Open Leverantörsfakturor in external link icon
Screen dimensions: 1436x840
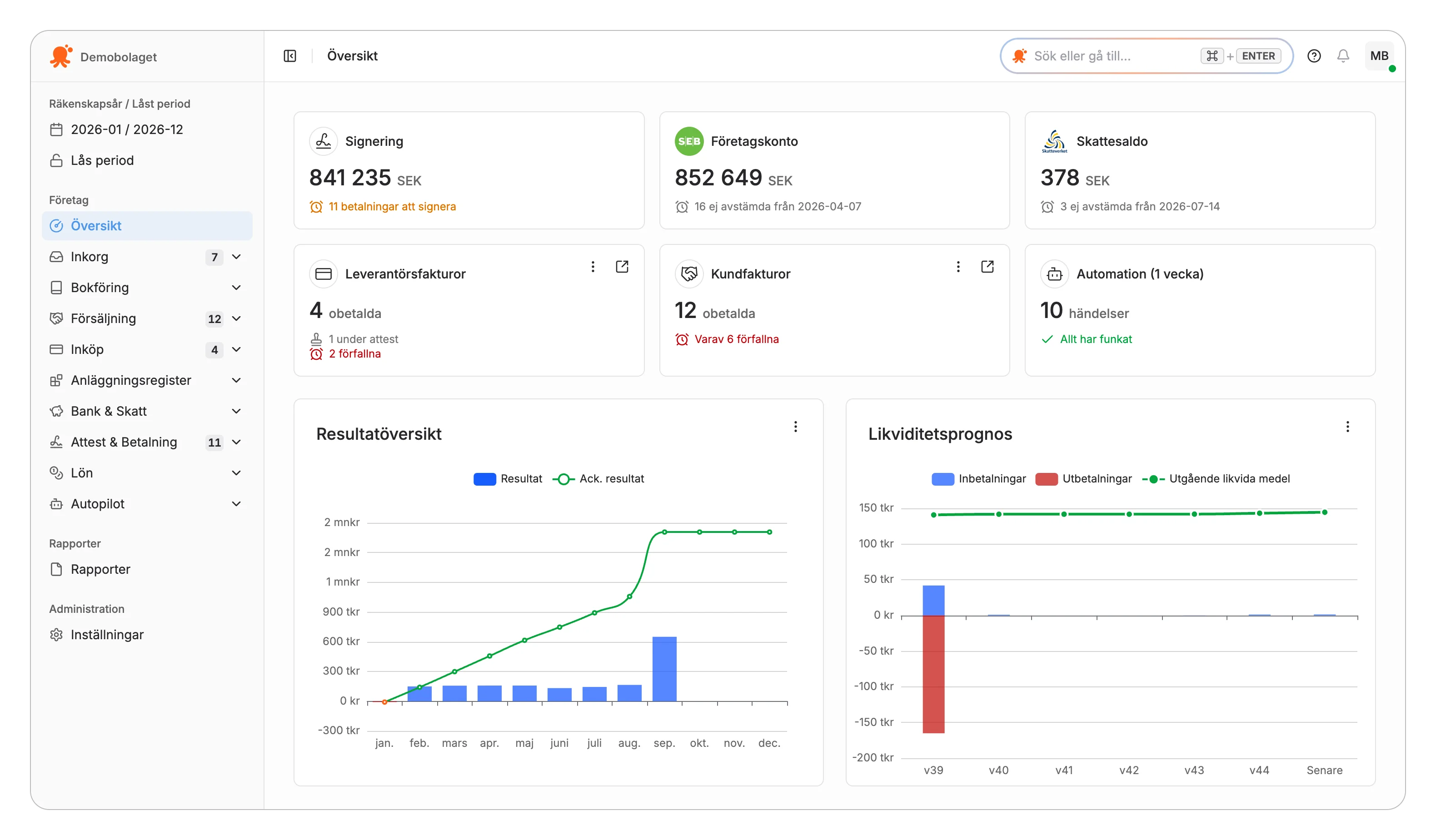coord(622,267)
